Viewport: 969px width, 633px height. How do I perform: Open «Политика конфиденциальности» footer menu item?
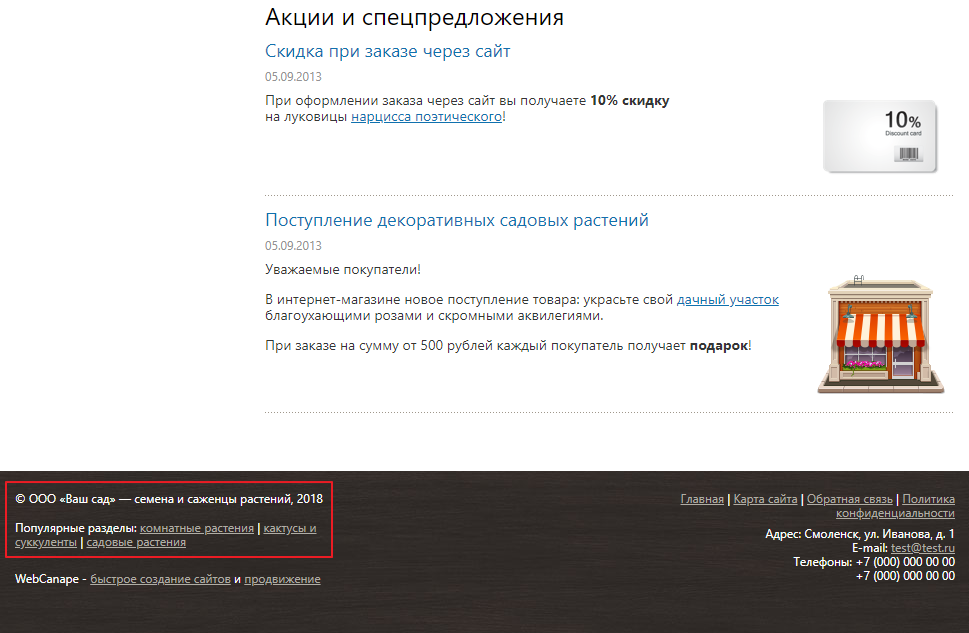[928, 499]
